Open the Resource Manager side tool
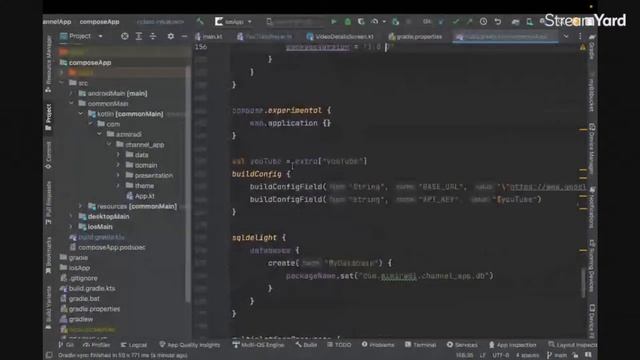 [x=49, y=63]
